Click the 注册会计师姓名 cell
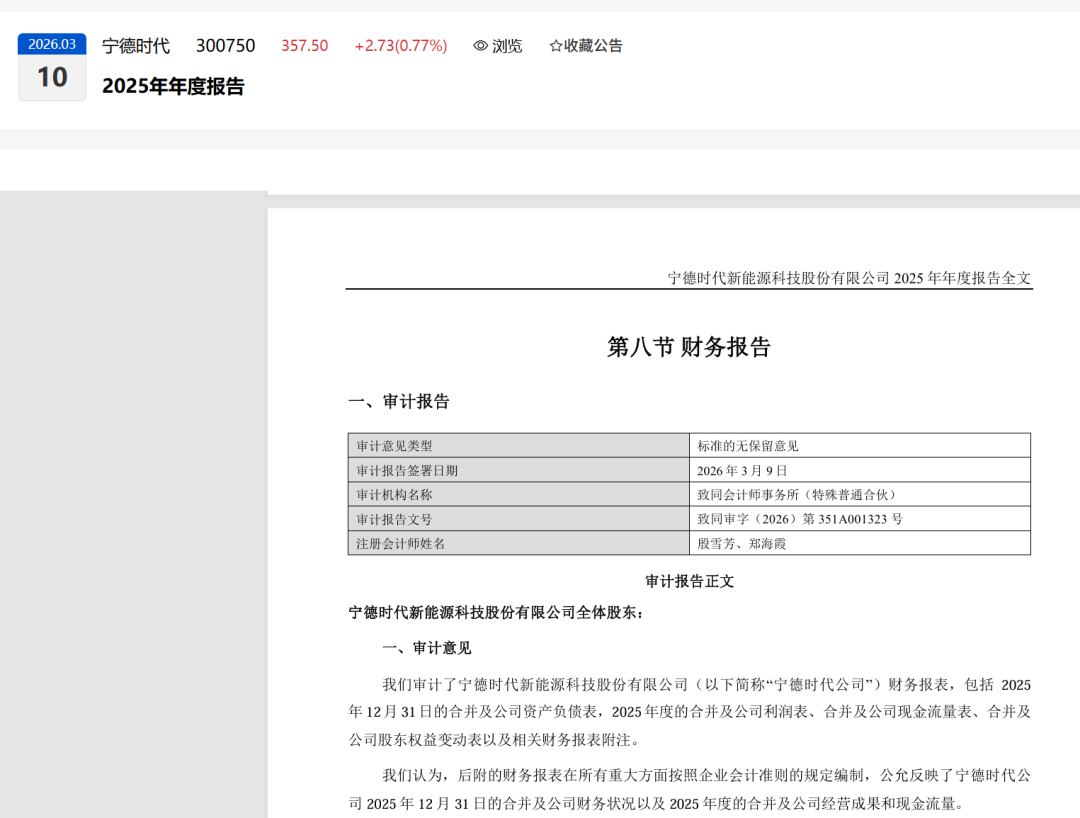The width and height of the screenshot is (1080, 818). click(x=519, y=543)
